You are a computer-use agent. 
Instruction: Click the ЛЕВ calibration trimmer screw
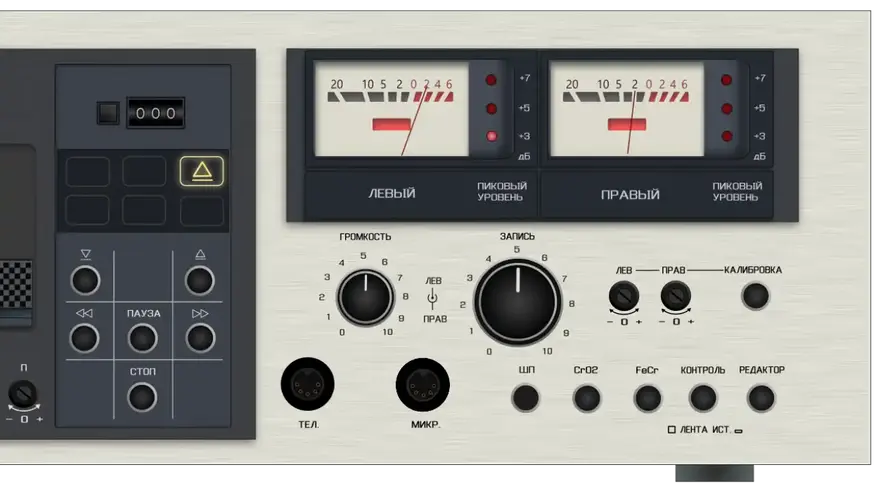pos(624,295)
